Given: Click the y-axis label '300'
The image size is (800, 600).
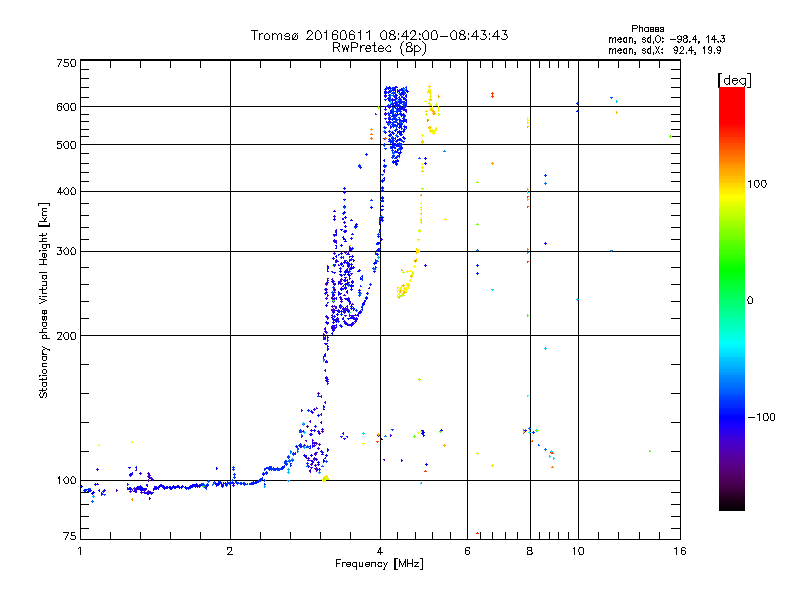Looking at the screenshot, I should point(67,251).
